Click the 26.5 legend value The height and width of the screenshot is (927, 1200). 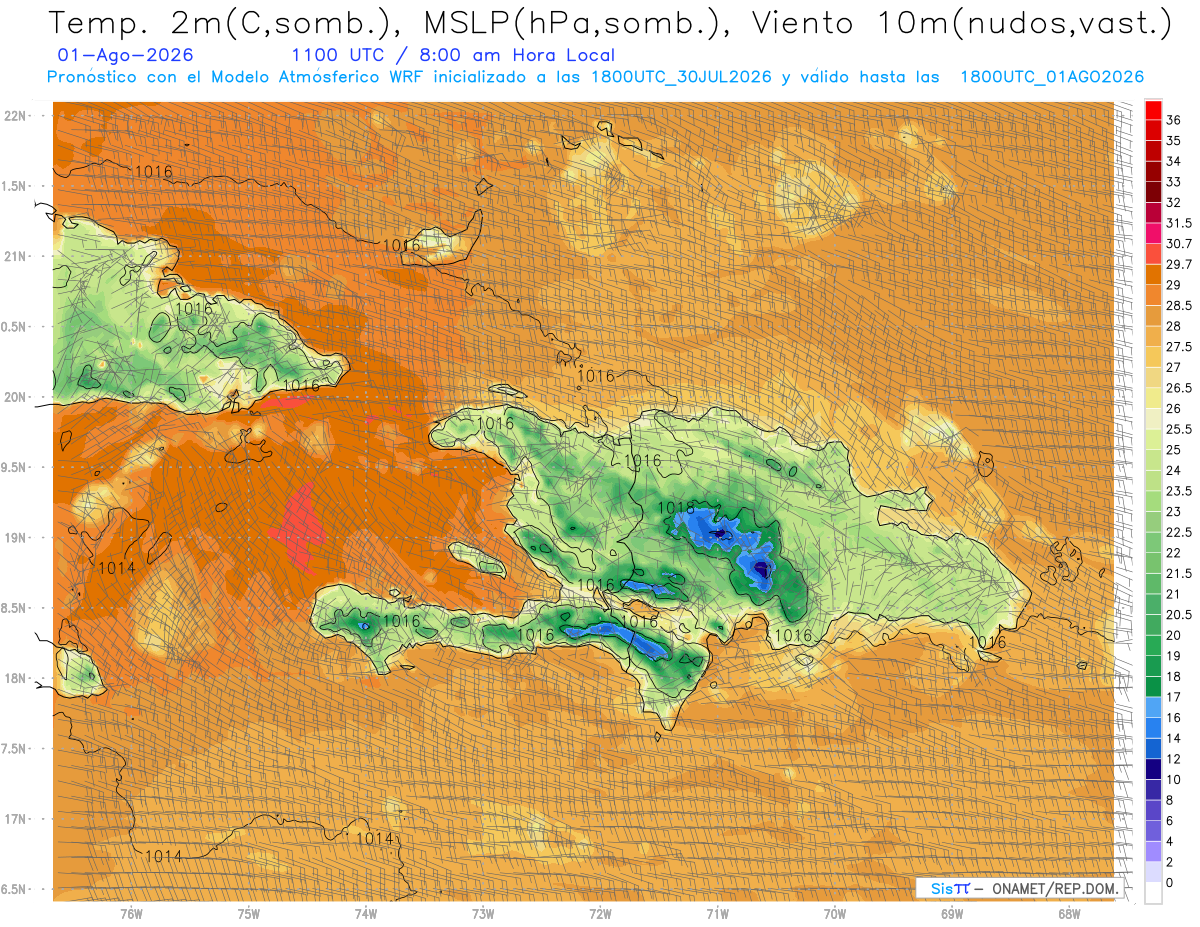(x=1179, y=388)
